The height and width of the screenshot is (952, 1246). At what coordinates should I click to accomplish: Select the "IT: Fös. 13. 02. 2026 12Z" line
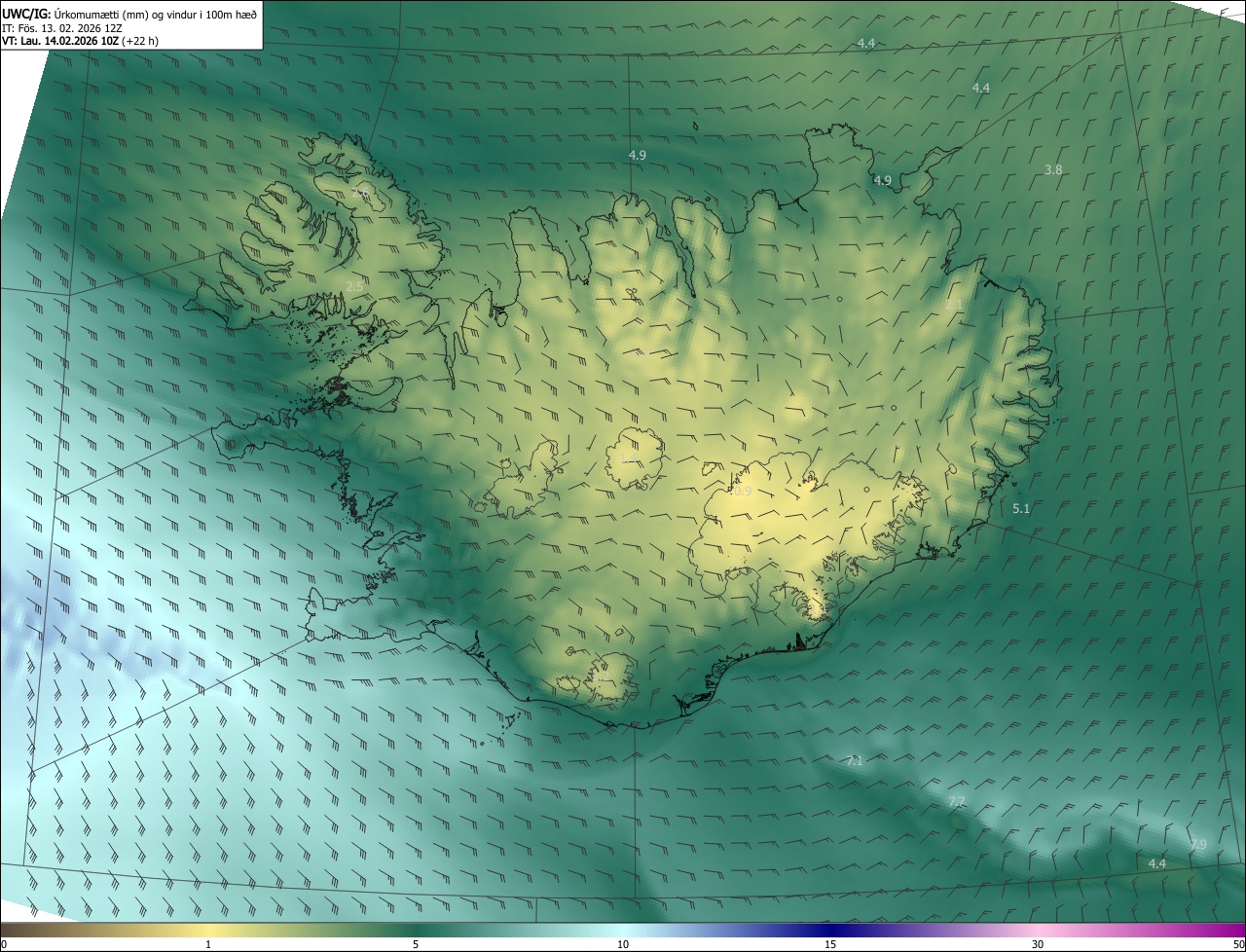pos(62,28)
